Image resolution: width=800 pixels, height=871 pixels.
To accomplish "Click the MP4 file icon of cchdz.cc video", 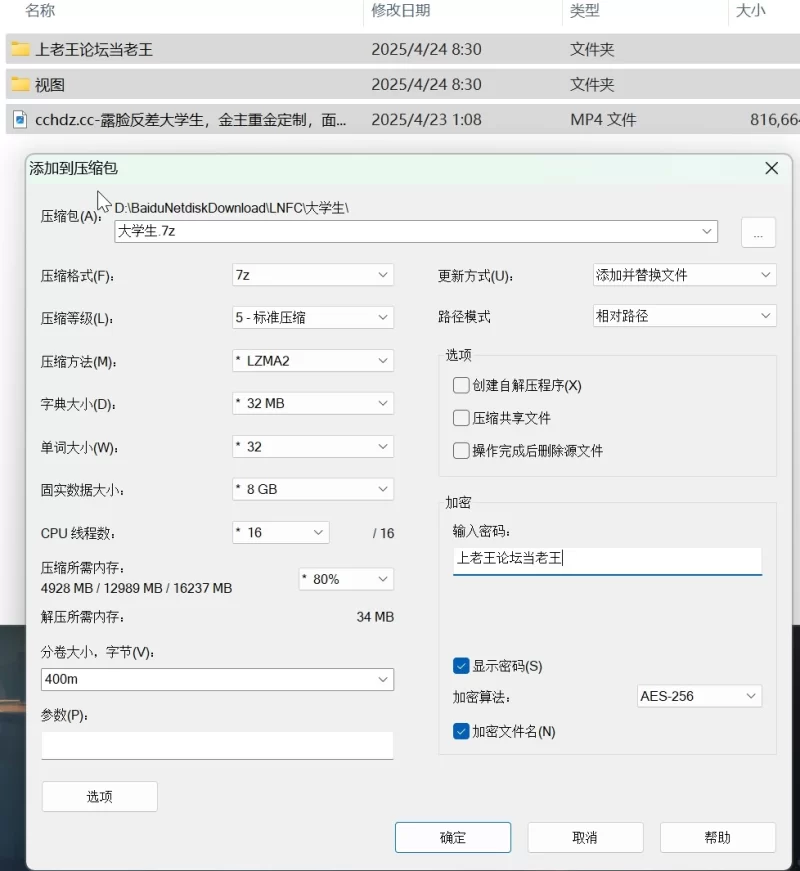I will [20, 119].
